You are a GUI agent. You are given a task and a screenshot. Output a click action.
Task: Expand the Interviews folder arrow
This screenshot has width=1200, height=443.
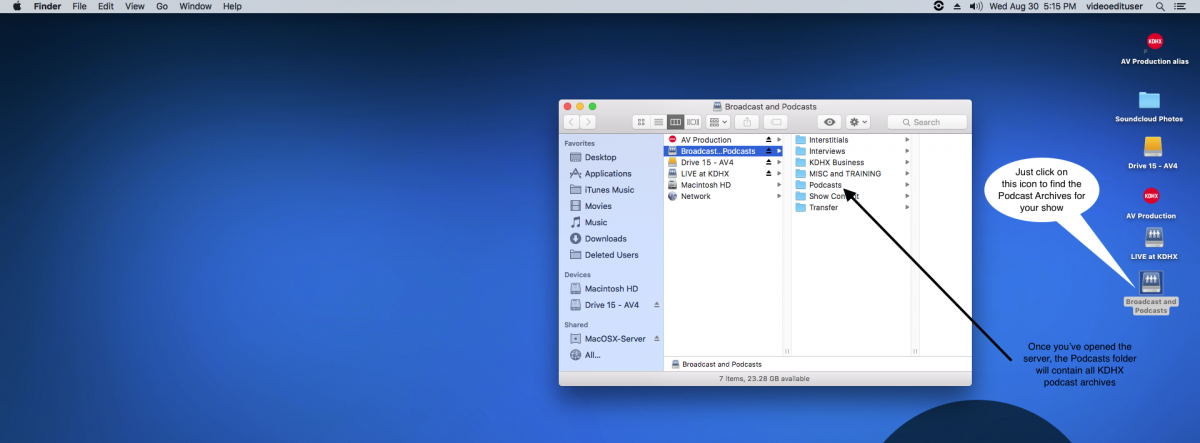[907, 151]
